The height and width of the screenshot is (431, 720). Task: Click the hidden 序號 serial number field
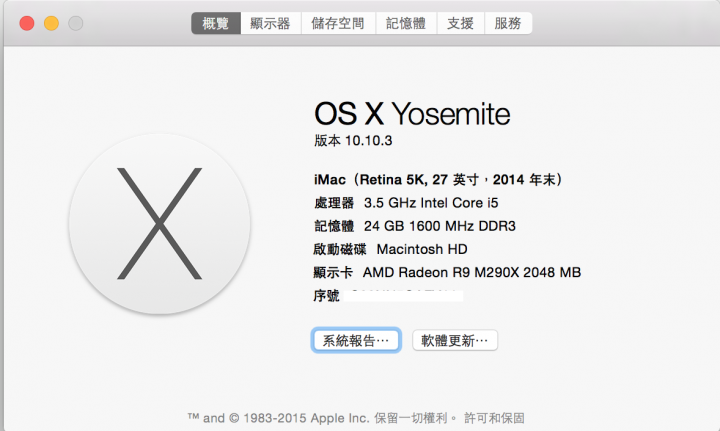[403, 296]
